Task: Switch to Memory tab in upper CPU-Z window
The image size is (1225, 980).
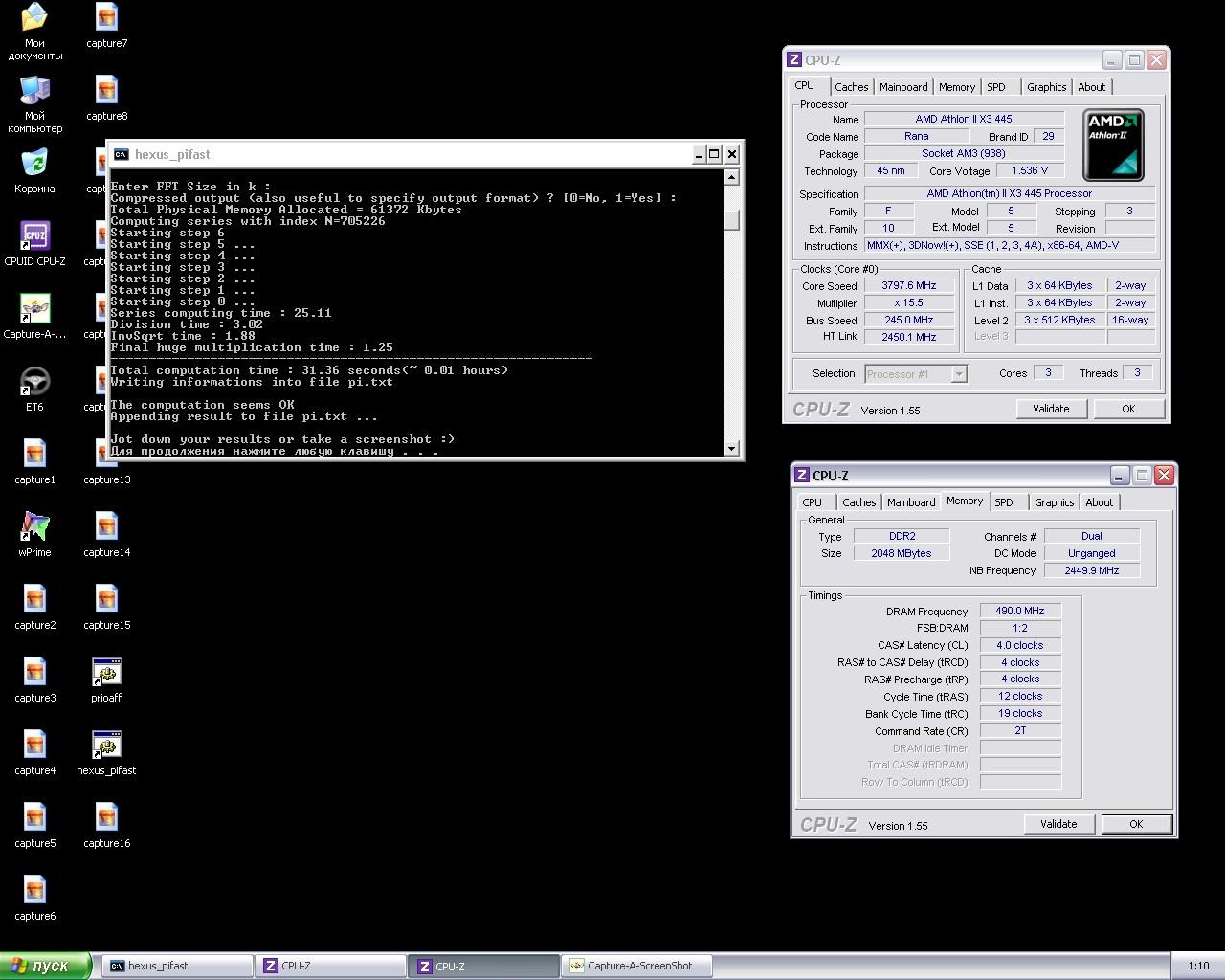Action: [x=957, y=87]
